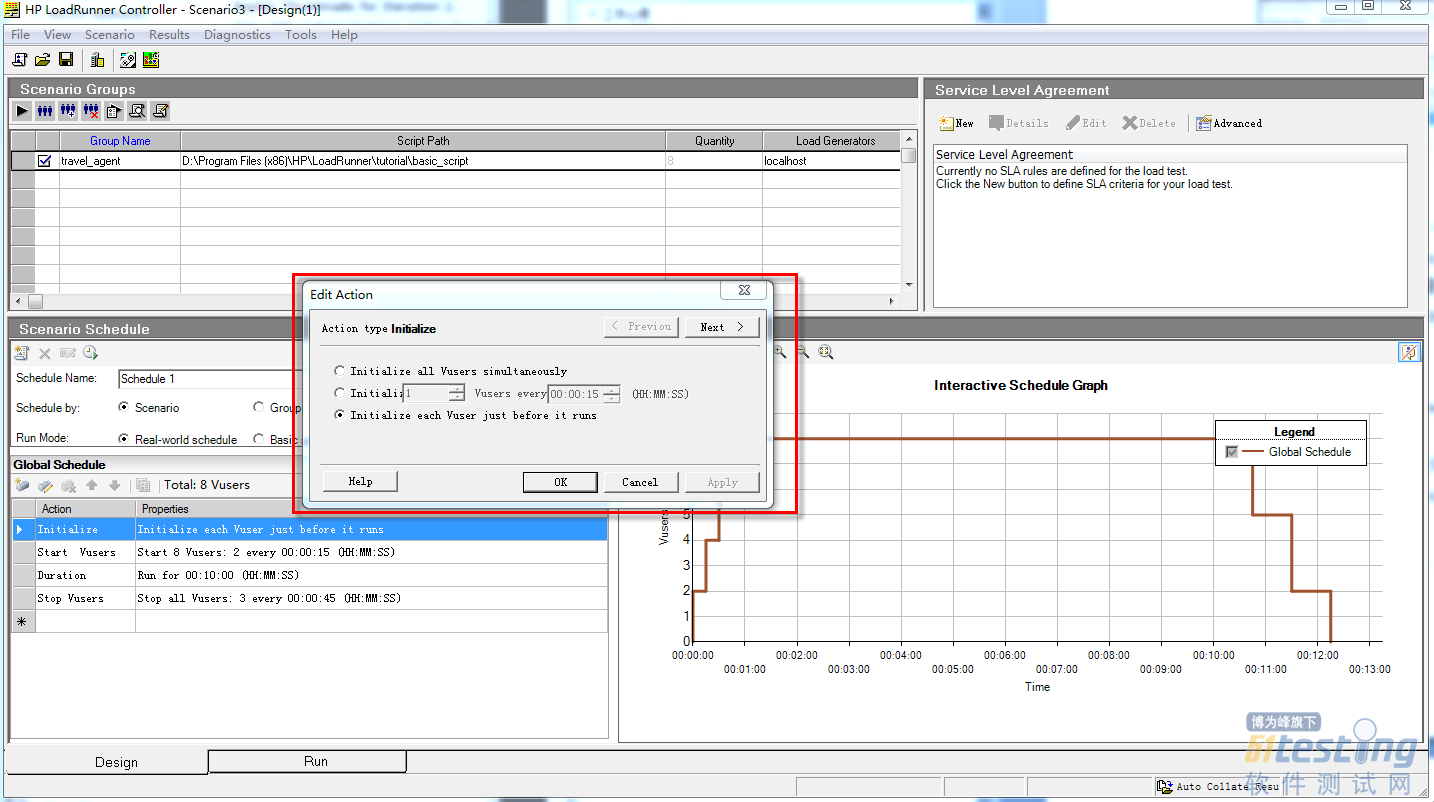Image resolution: width=1434 pixels, height=802 pixels.
Task: Click the Scenario Groups horizontal scrollbar thumb
Action: [x=35, y=301]
